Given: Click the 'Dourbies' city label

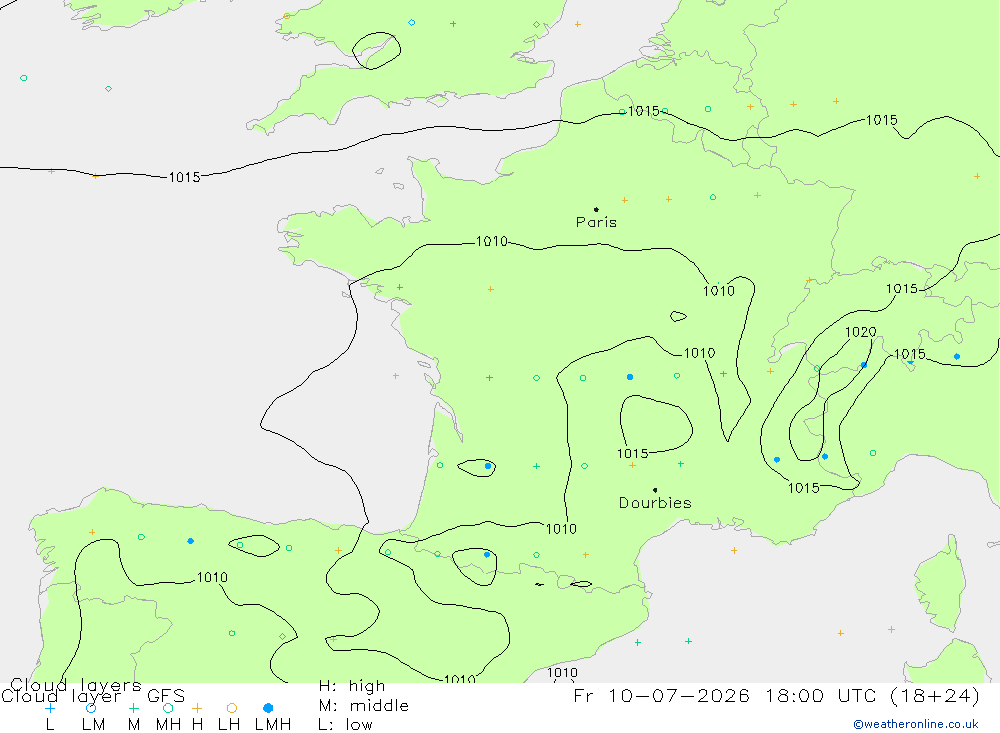Looking at the screenshot, I should [x=655, y=503].
